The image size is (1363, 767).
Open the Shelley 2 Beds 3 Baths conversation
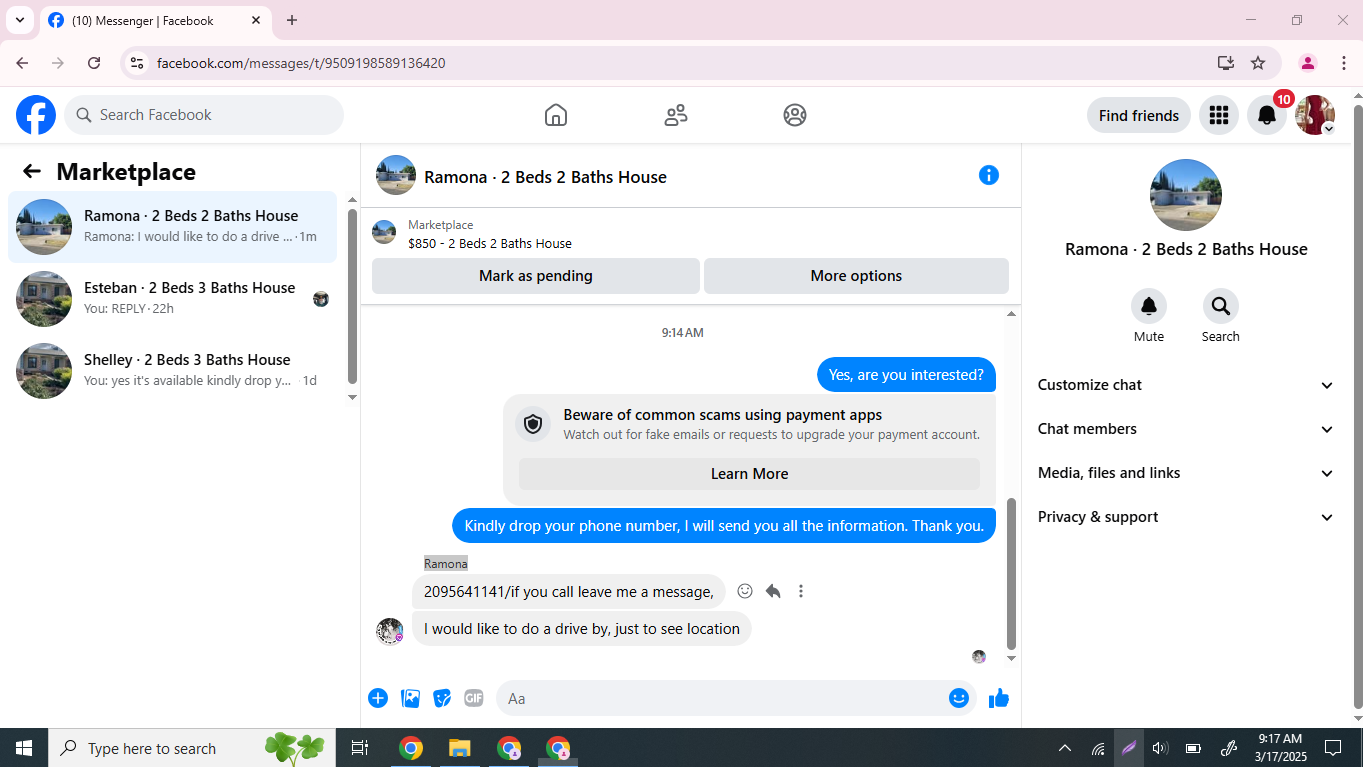click(x=173, y=371)
